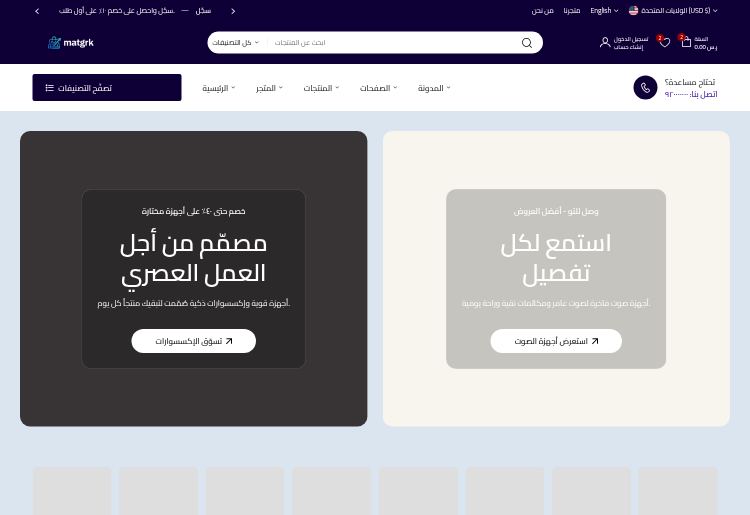Expand the المنتجات menu
Image resolution: width=750 pixels, height=515 pixels.
click(321, 88)
